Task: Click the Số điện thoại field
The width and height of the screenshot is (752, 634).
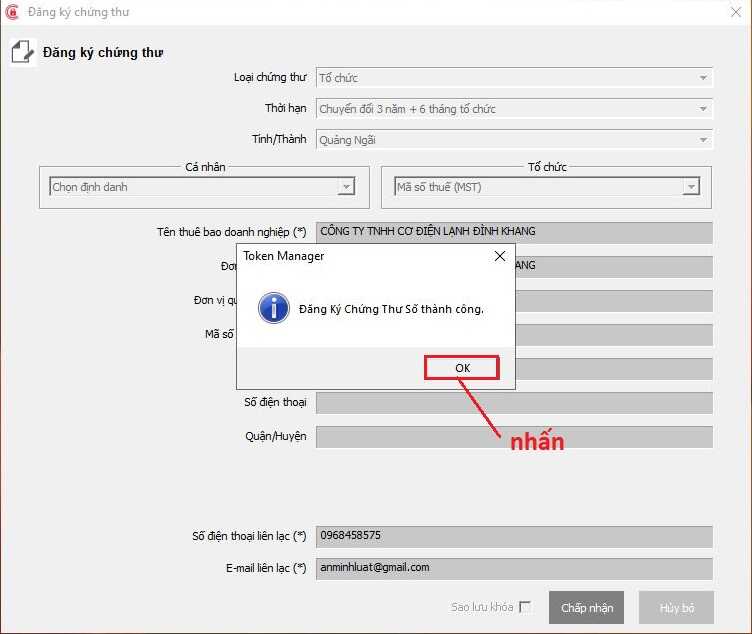Action: 514,403
